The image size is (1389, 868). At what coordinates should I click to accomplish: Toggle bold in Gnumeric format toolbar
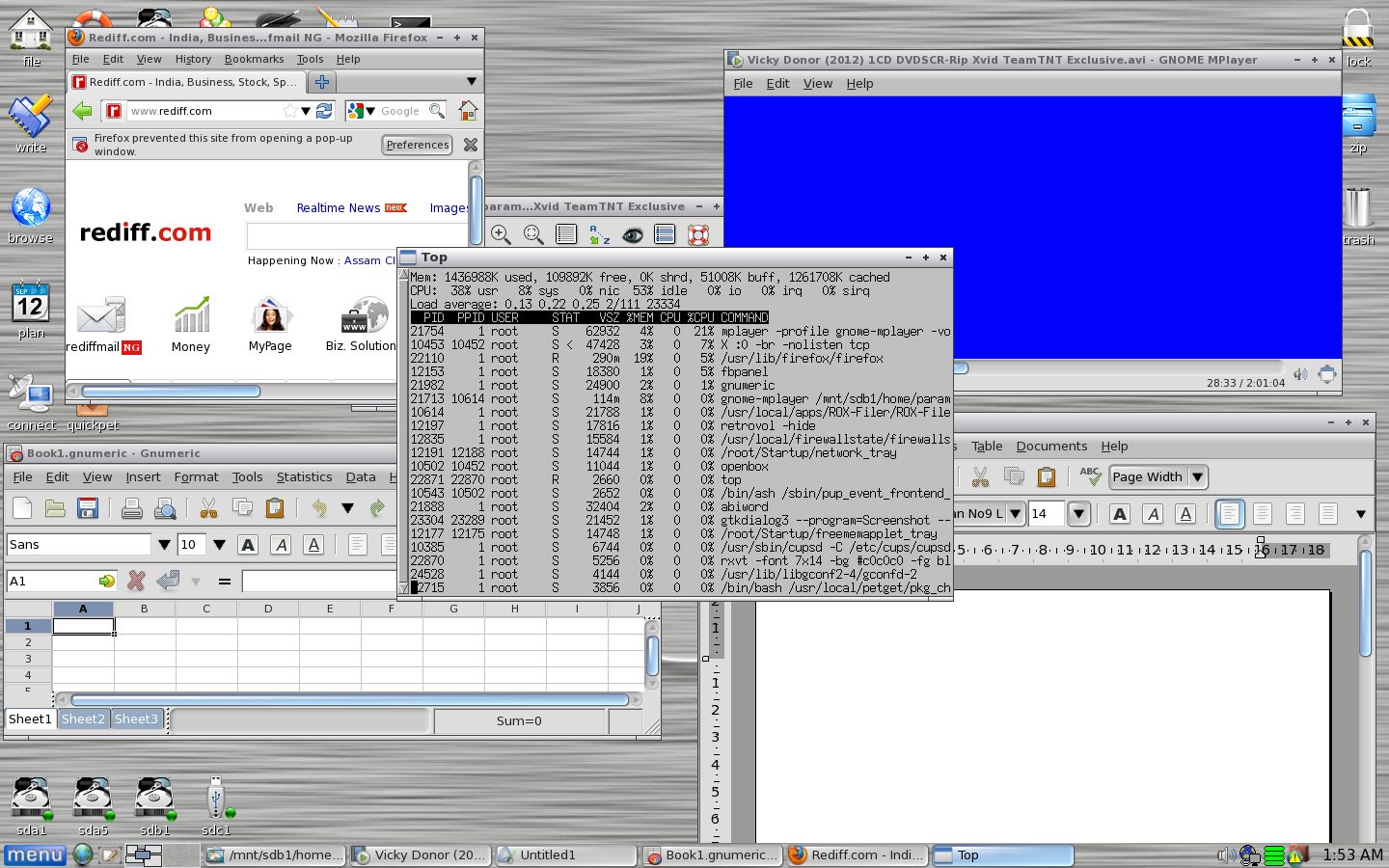(x=248, y=545)
